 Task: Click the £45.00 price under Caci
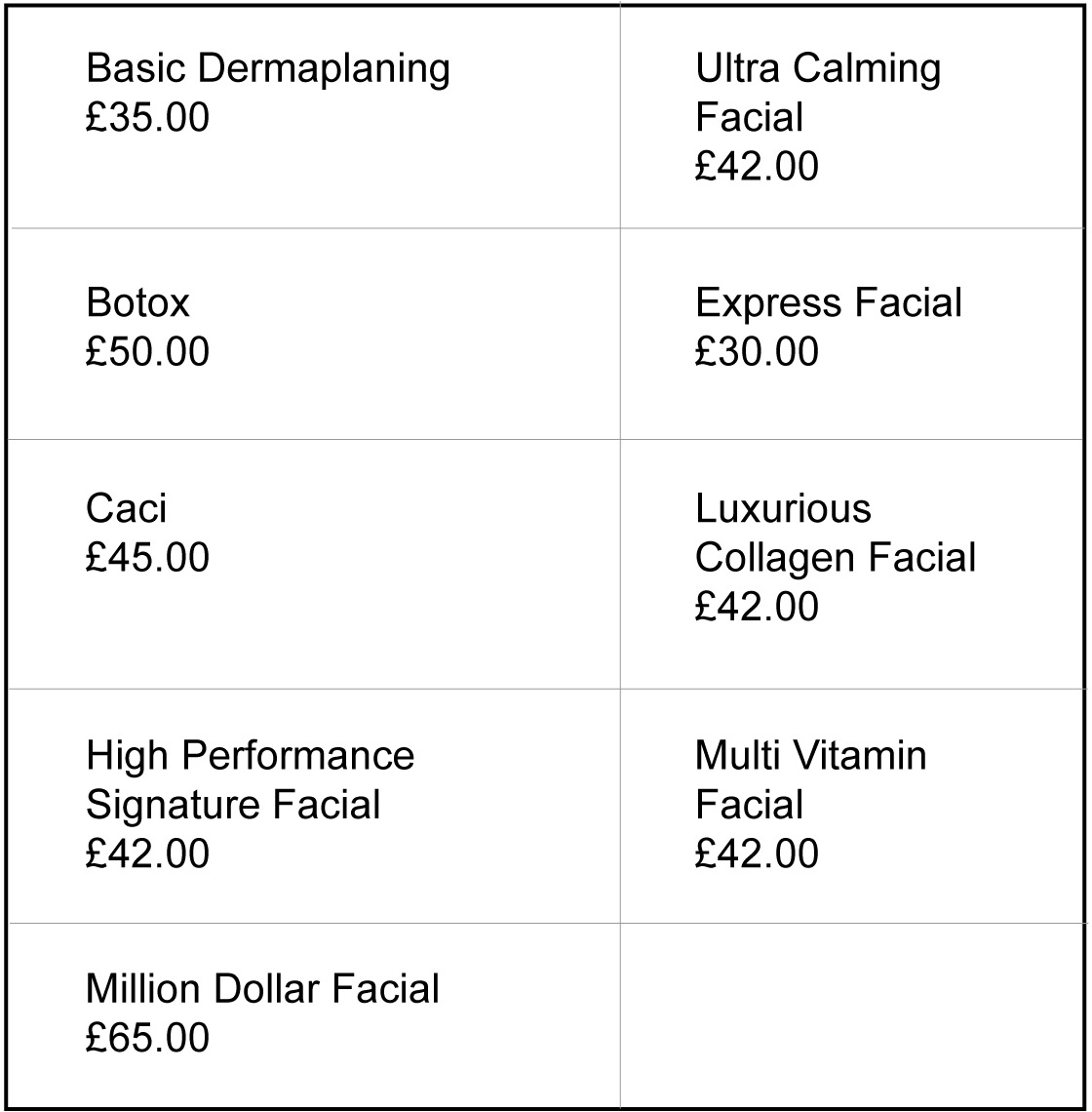[147, 558]
